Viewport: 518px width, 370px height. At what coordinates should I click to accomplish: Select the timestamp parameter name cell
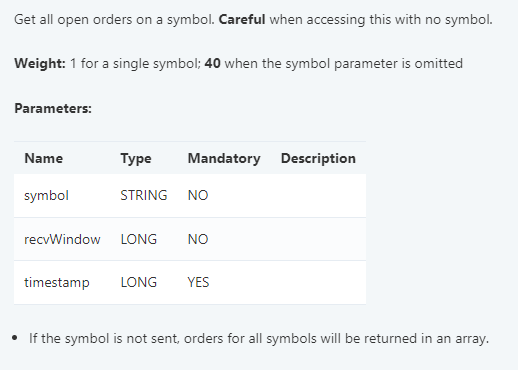(57, 283)
